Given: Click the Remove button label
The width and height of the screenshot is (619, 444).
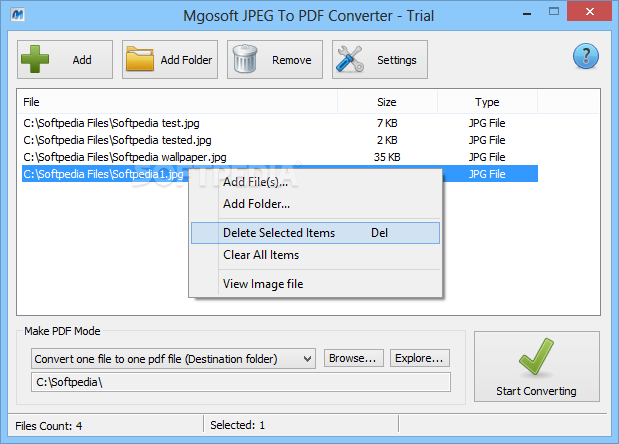Looking at the screenshot, I should [292, 60].
